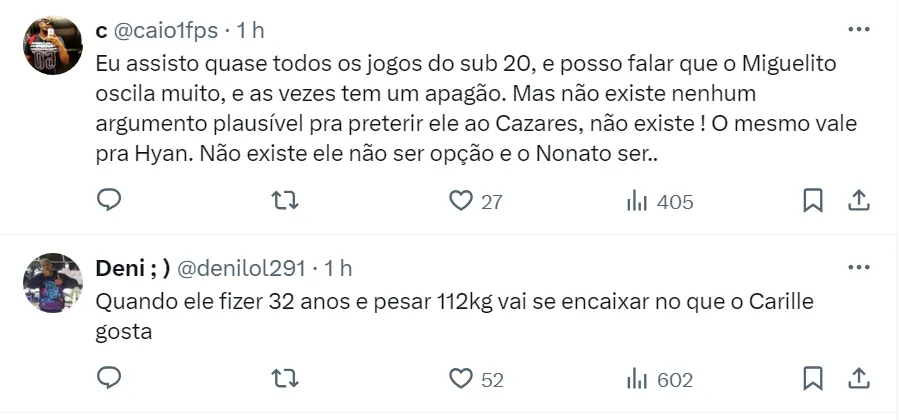Reply to caio1fps's tweet
The image size is (899, 420).
[x=109, y=201]
